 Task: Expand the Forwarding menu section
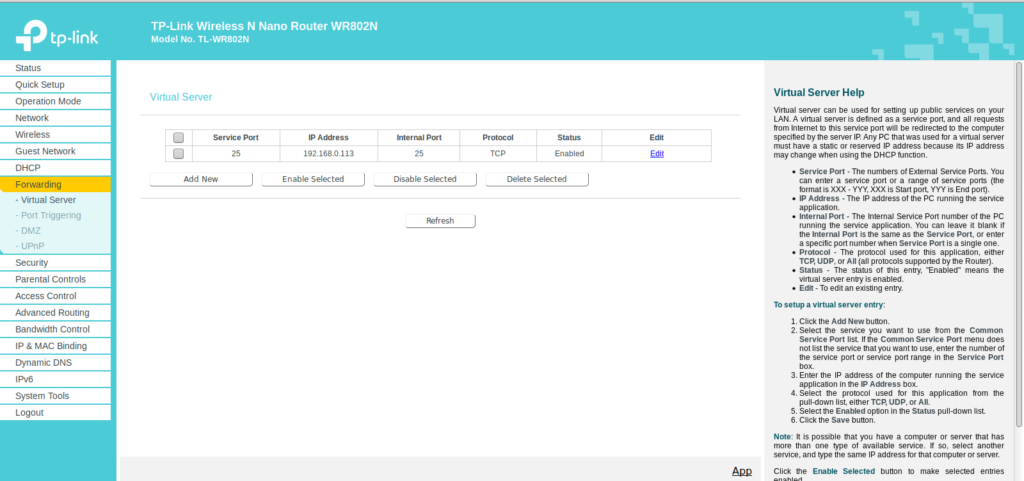pos(38,184)
